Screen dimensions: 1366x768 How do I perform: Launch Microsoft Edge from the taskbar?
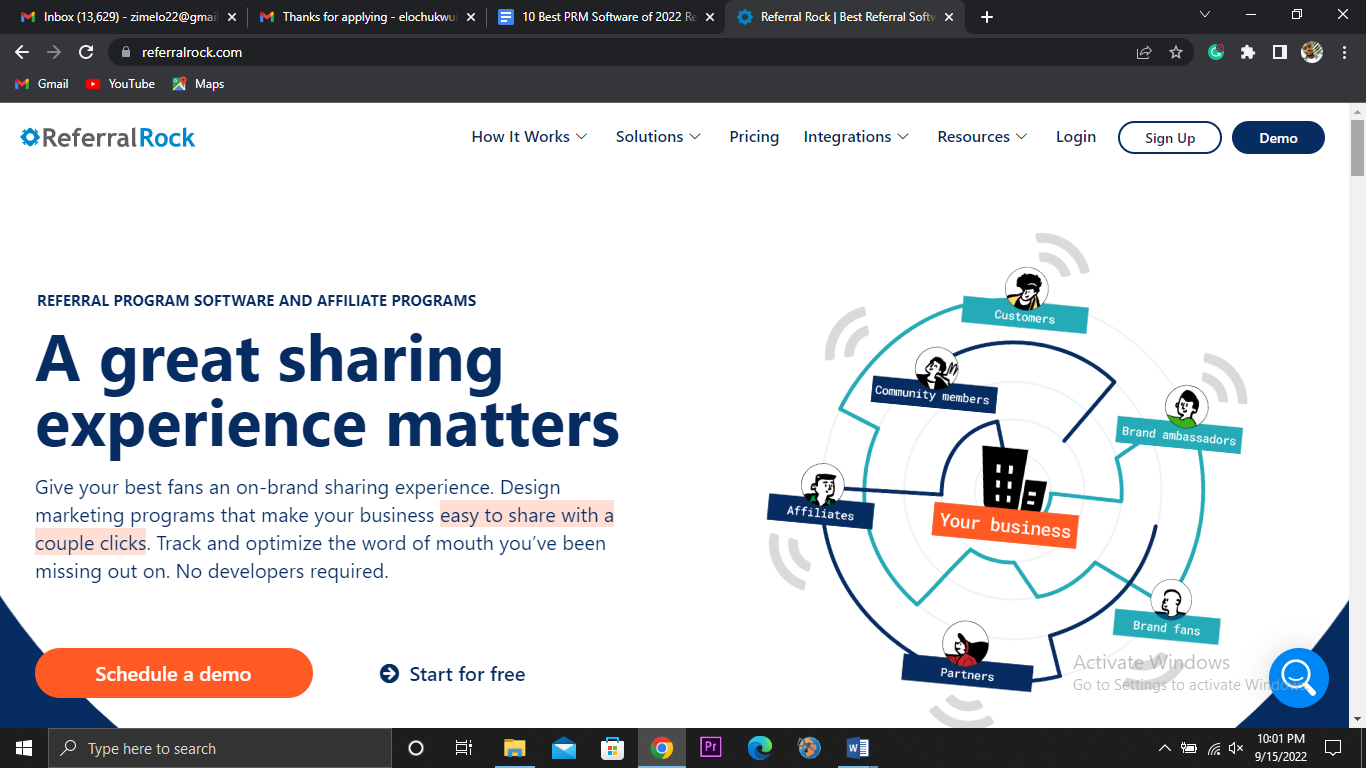pos(760,748)
